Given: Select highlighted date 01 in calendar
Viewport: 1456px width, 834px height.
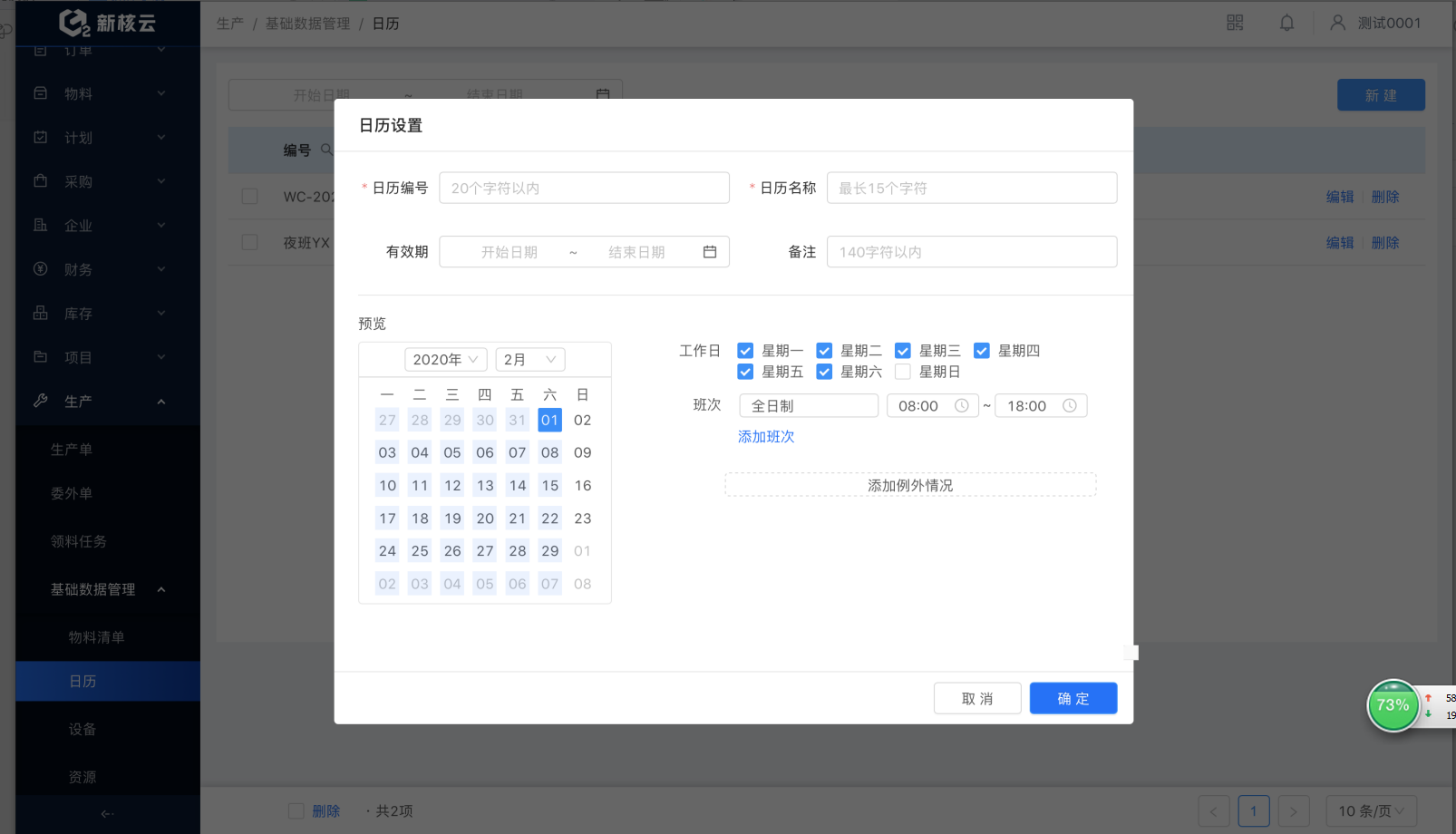Looking at the screenshot, I should (550, 420).
